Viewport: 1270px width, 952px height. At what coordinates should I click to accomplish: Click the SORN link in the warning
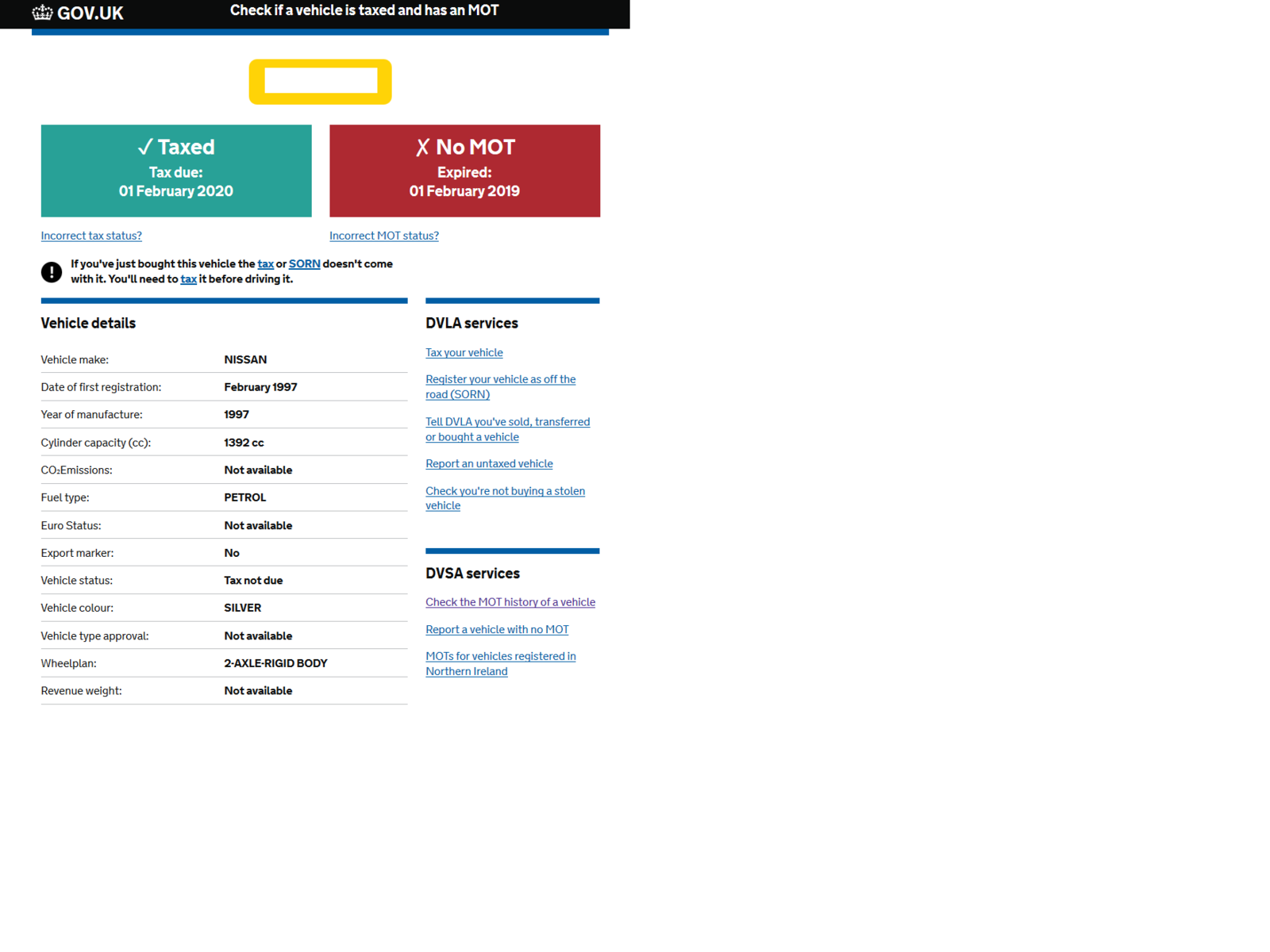pos(304,264)
